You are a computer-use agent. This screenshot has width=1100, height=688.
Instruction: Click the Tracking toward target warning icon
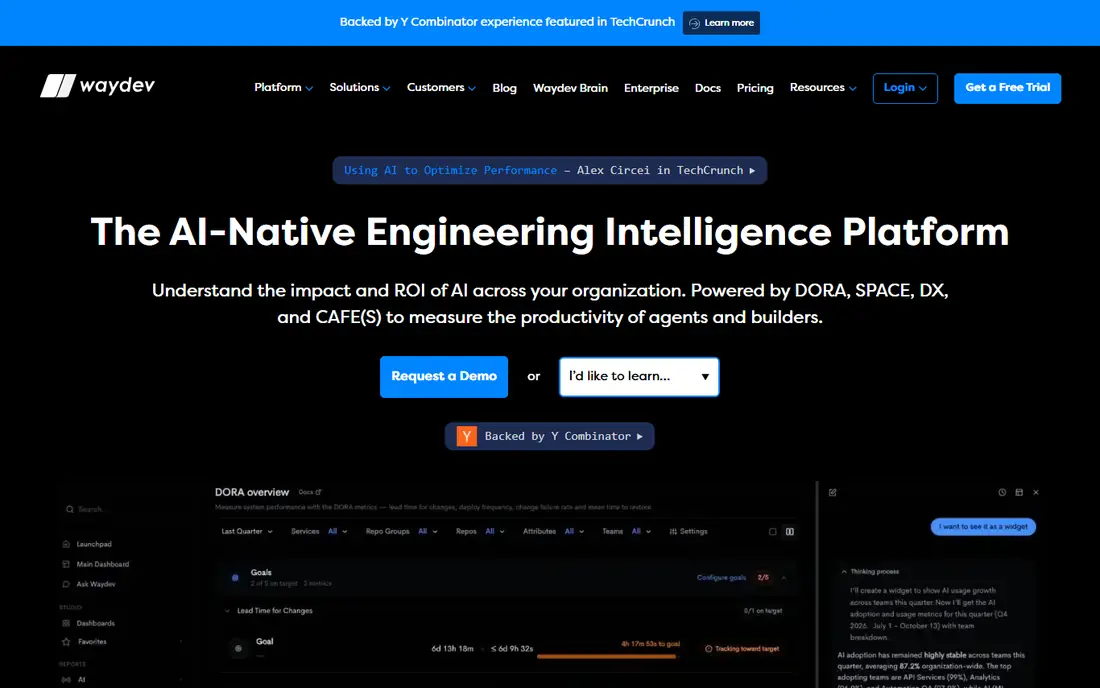[709, 649]
